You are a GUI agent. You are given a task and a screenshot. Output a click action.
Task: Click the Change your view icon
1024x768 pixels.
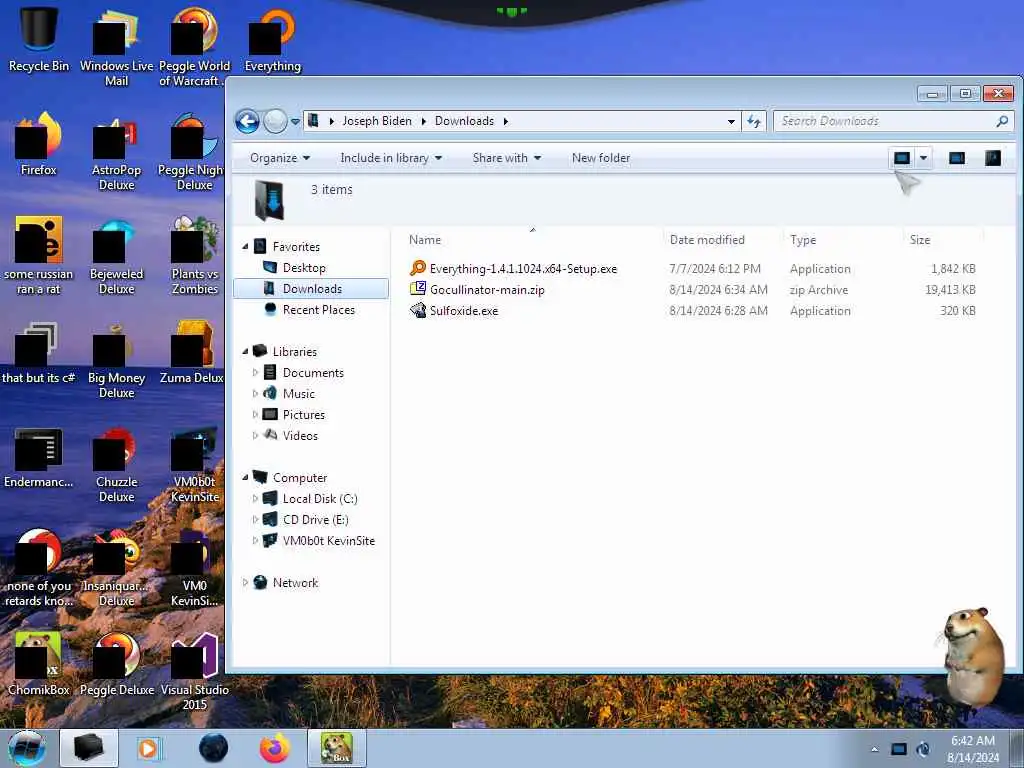click(x=902, y=158)
